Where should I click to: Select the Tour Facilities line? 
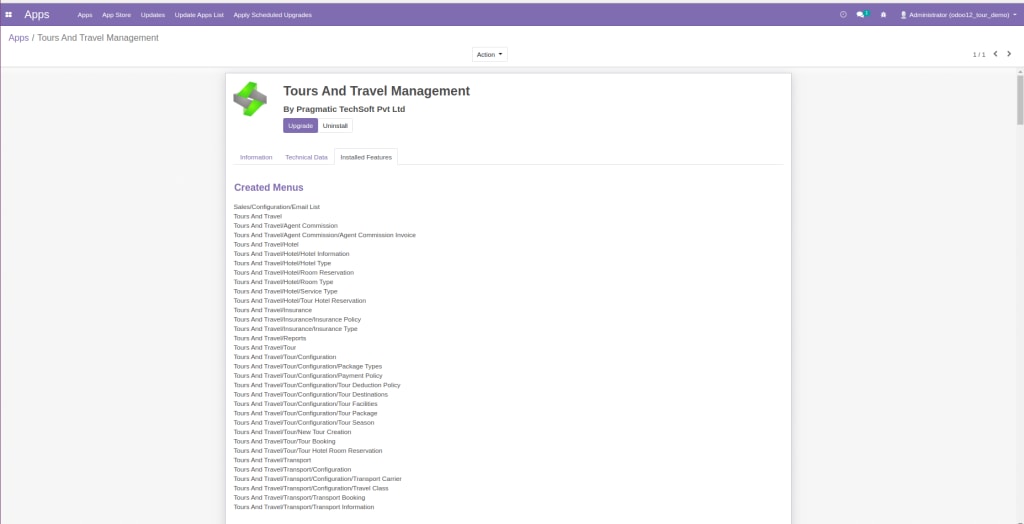(306, 404)
